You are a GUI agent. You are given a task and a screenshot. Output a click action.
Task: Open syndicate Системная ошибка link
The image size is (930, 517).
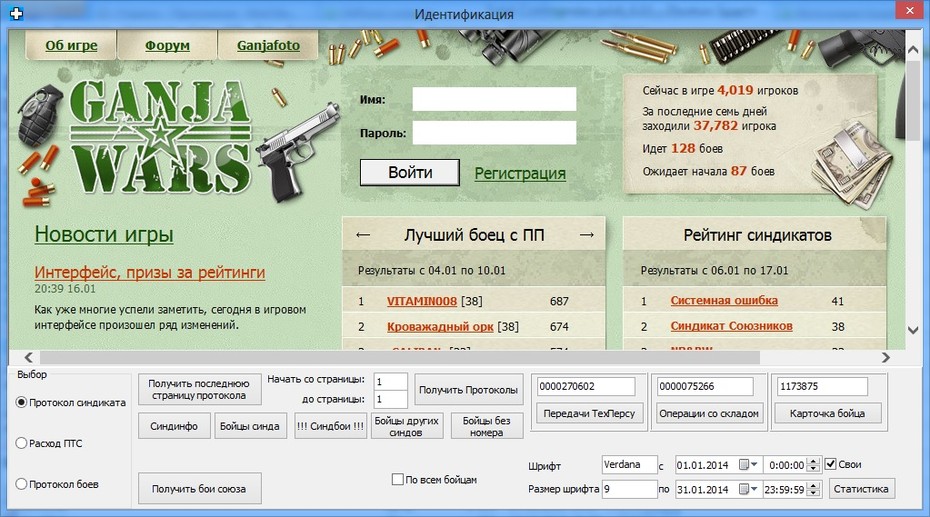coord(724,301)
